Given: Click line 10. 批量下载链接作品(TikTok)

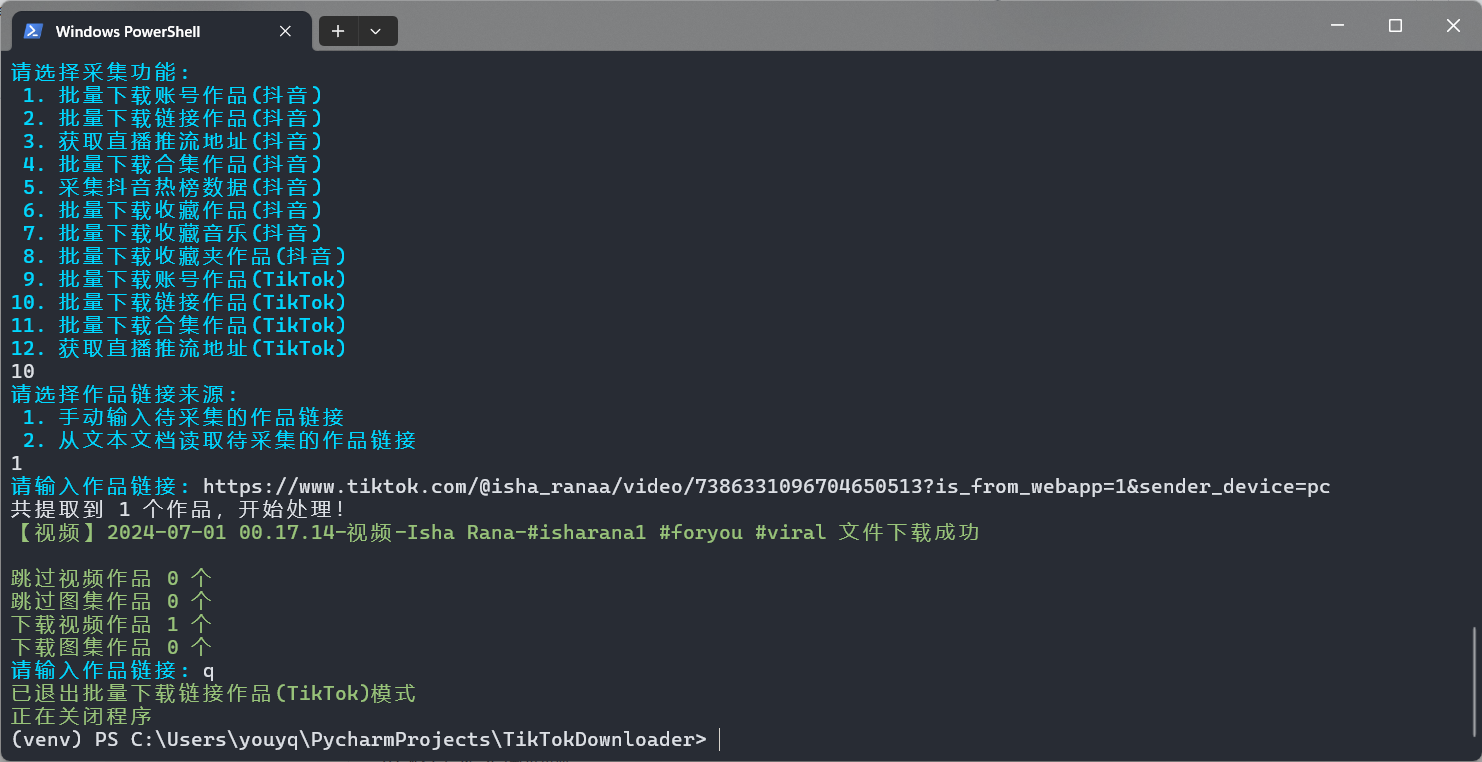Looking at the screenshot, I should click(x=179, y=302).
